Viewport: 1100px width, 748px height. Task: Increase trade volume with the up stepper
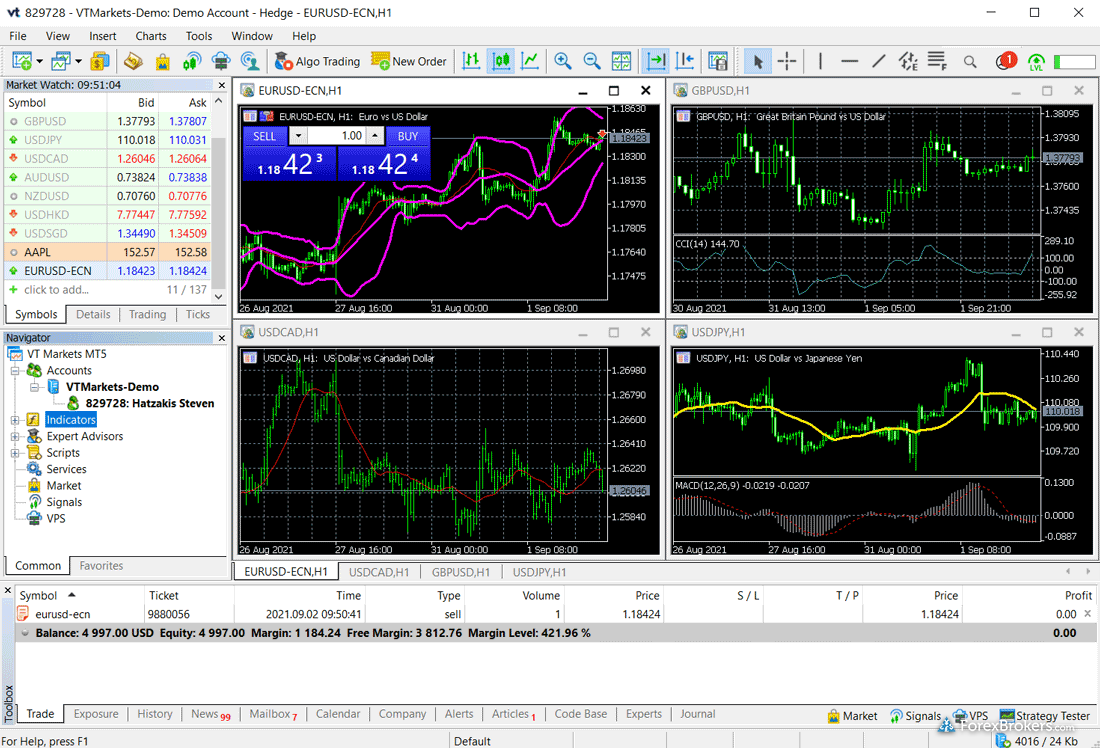[375, 136]
